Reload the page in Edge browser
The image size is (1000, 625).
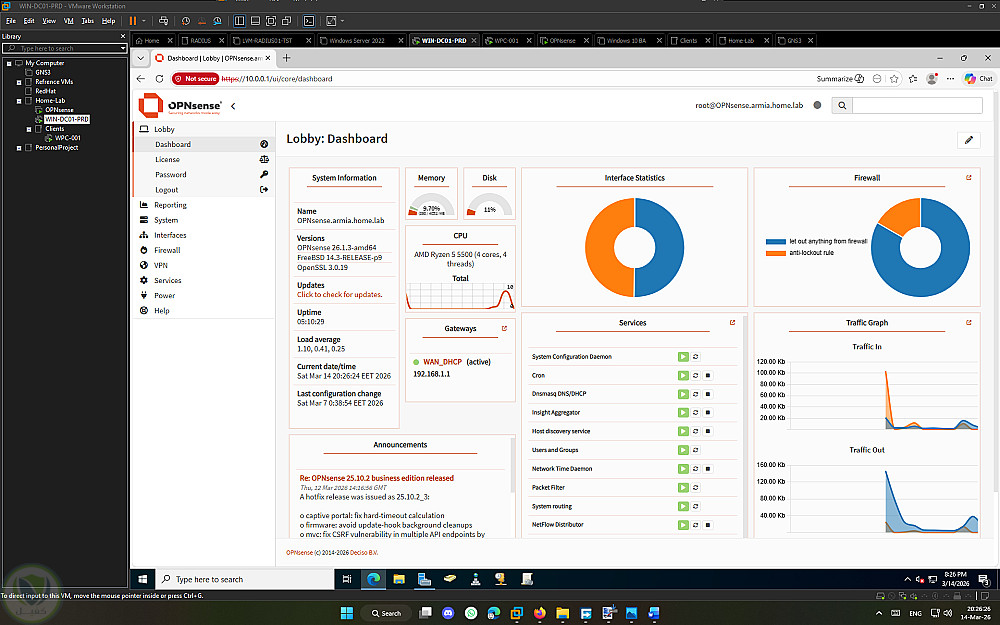point(159,78)
